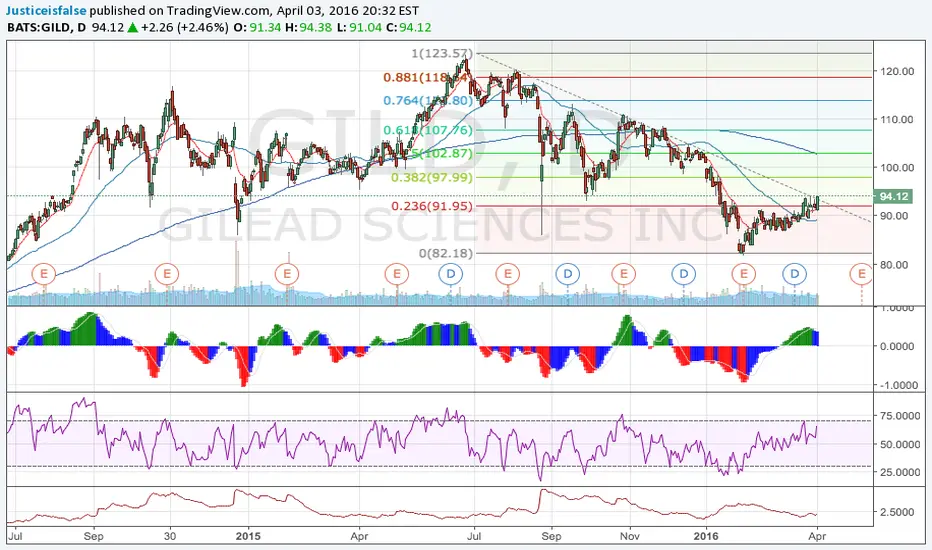Click the dividend D marker dated June 2015
Screen dimensions: 932x550
451,274
